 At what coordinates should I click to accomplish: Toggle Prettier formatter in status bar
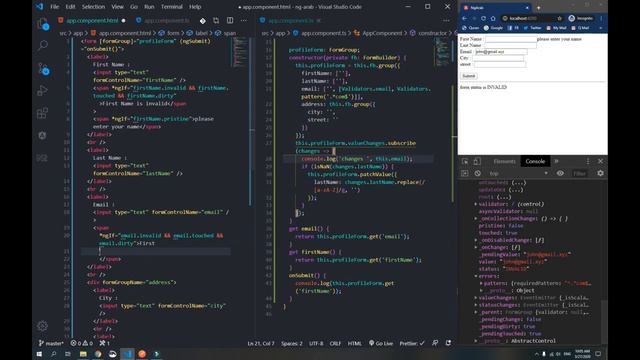coord(412,343)
